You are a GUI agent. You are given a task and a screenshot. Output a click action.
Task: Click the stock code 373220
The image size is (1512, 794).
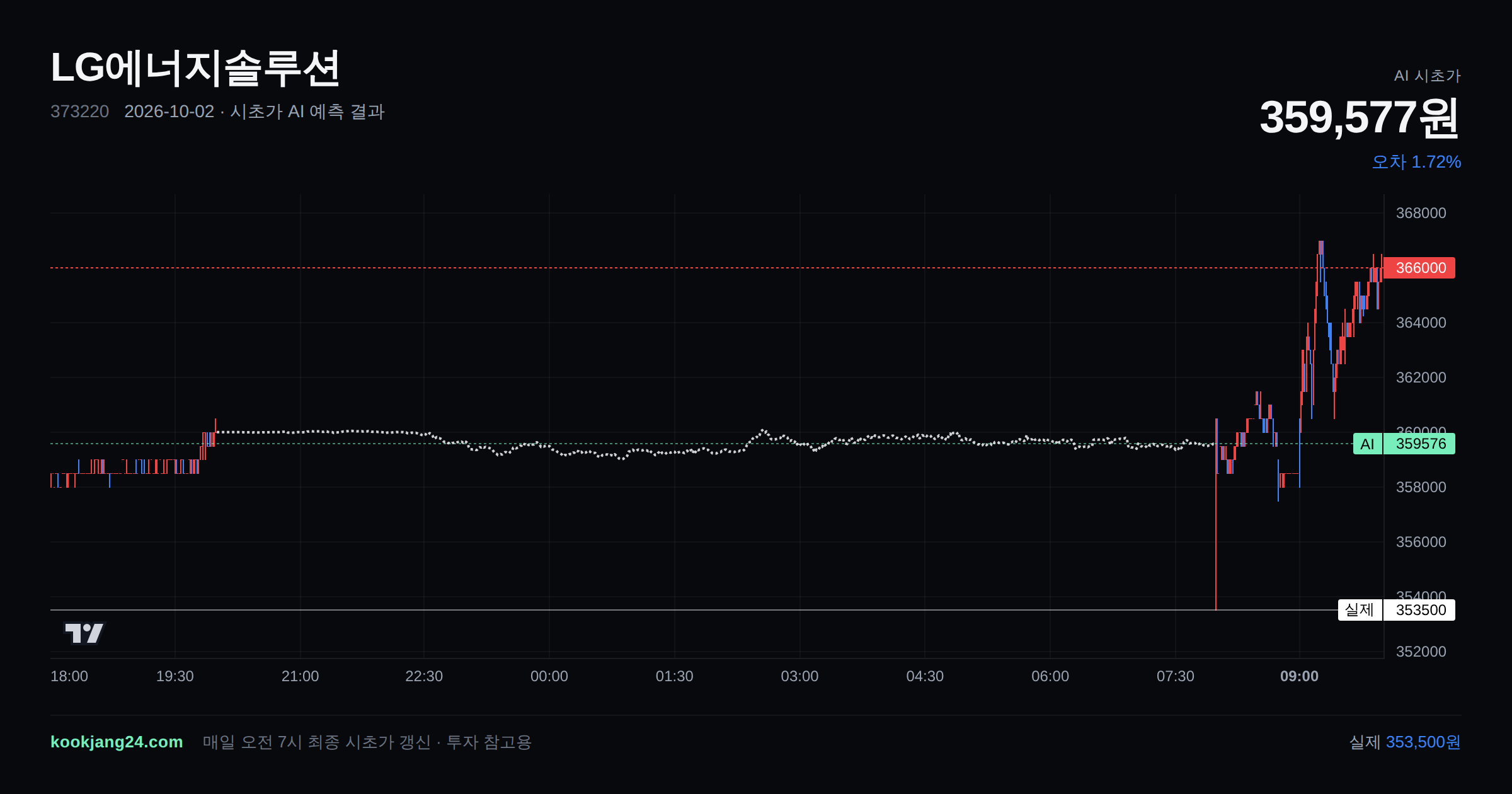pyautogui.click(x=79, y=112)
